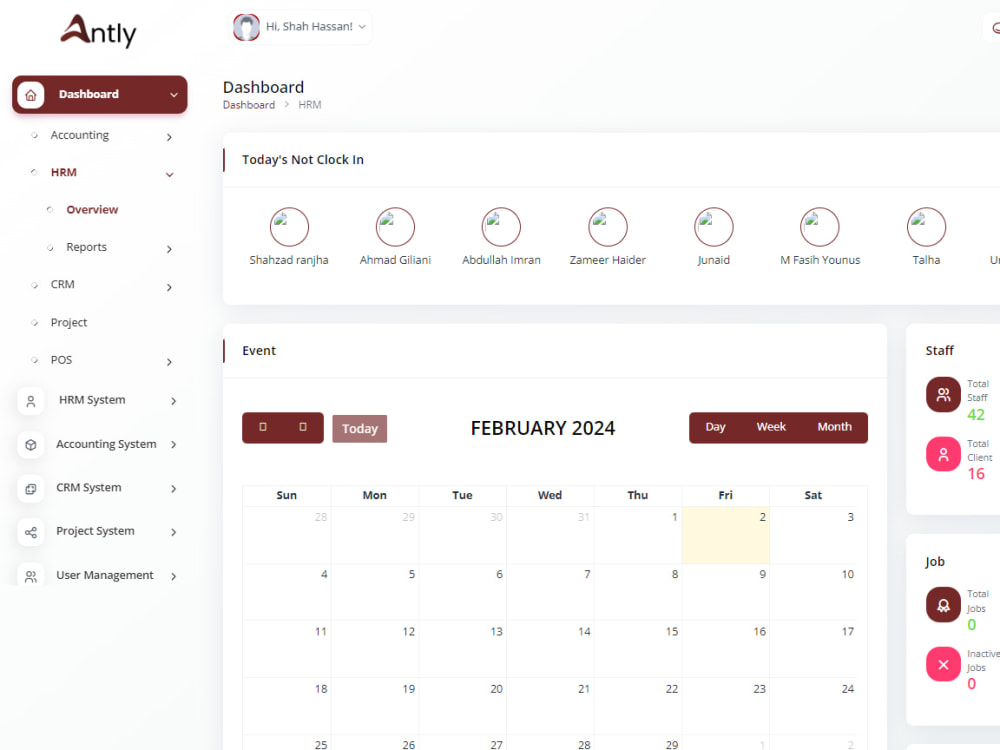The image size is (1000, 750).
Task: Click Zameer Haider's avatar
Action: (x=608, y=227)
